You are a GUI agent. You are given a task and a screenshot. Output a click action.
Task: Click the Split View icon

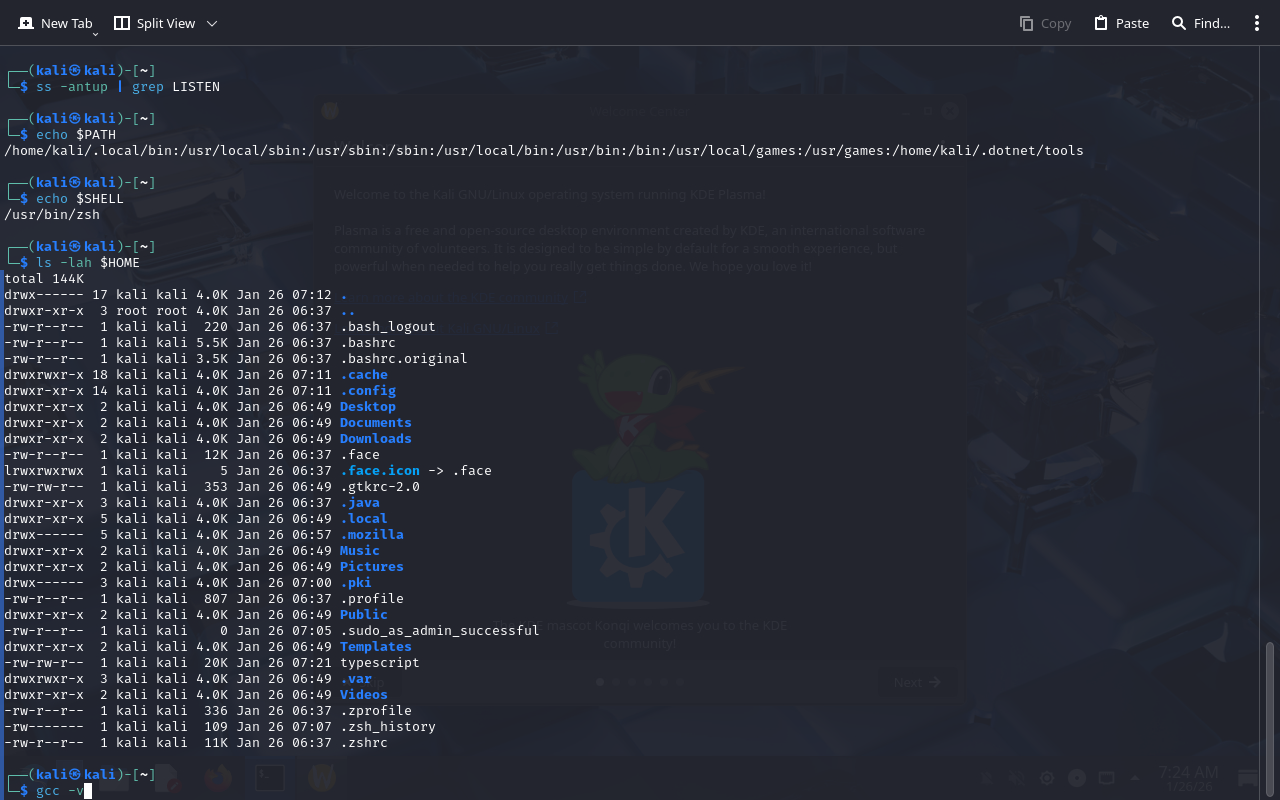(x=122, y=23)
